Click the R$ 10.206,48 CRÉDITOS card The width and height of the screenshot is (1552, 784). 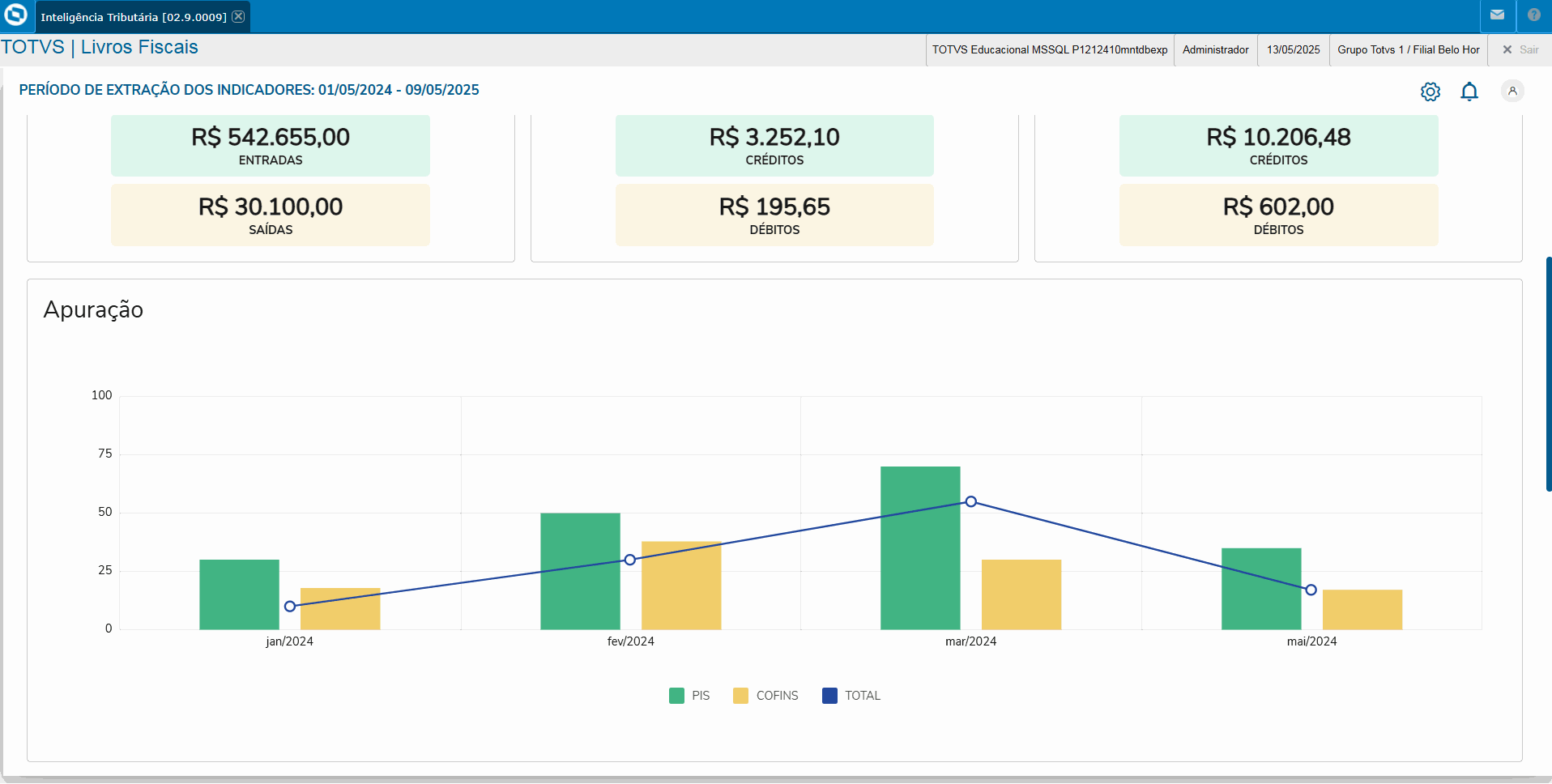(1278, 146)
